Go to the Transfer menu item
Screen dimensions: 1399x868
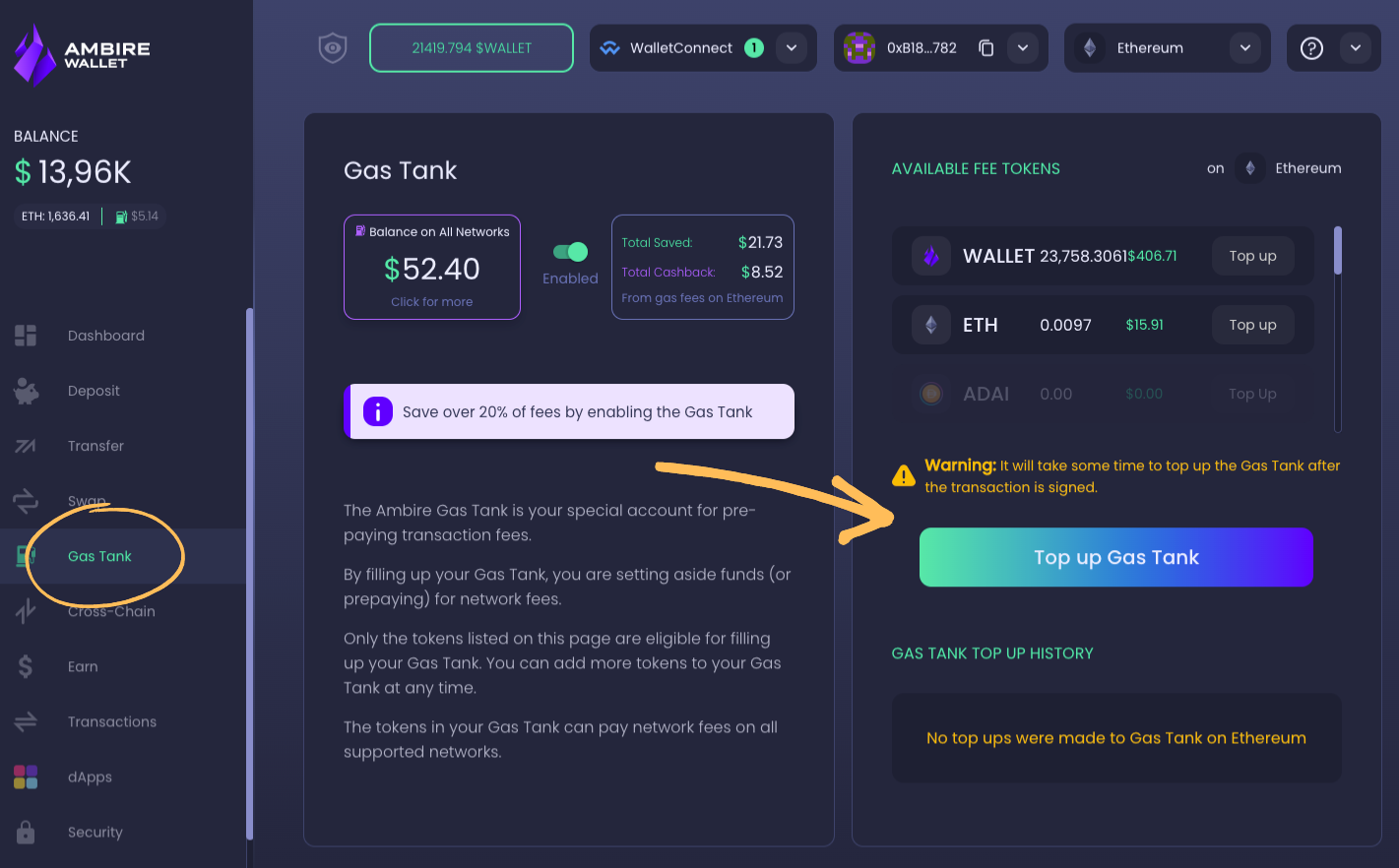coord(95,446)
